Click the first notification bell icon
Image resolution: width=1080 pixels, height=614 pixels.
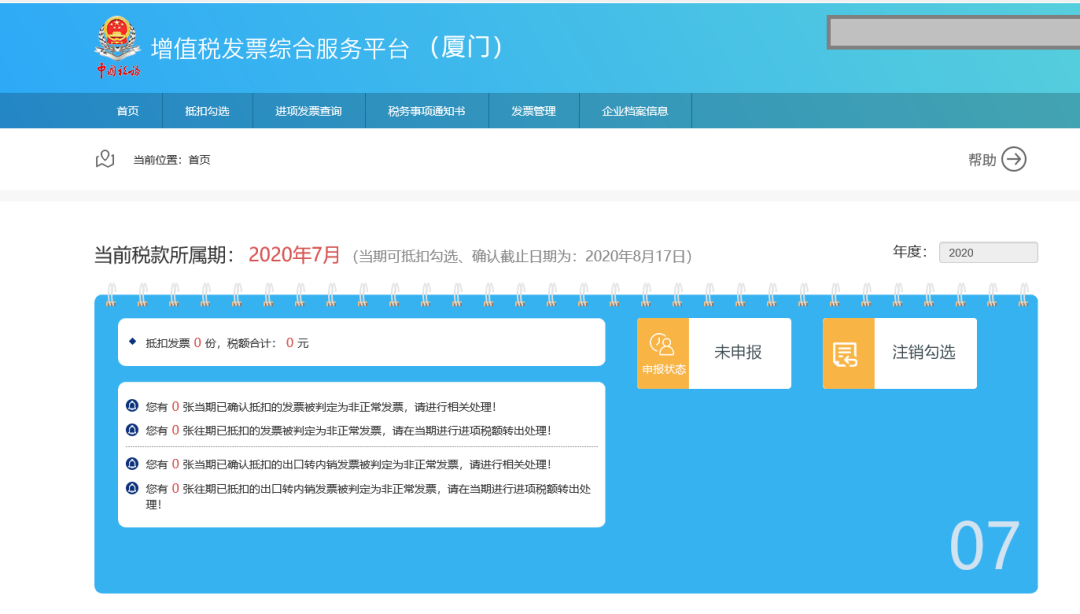[x=132, y=406]
